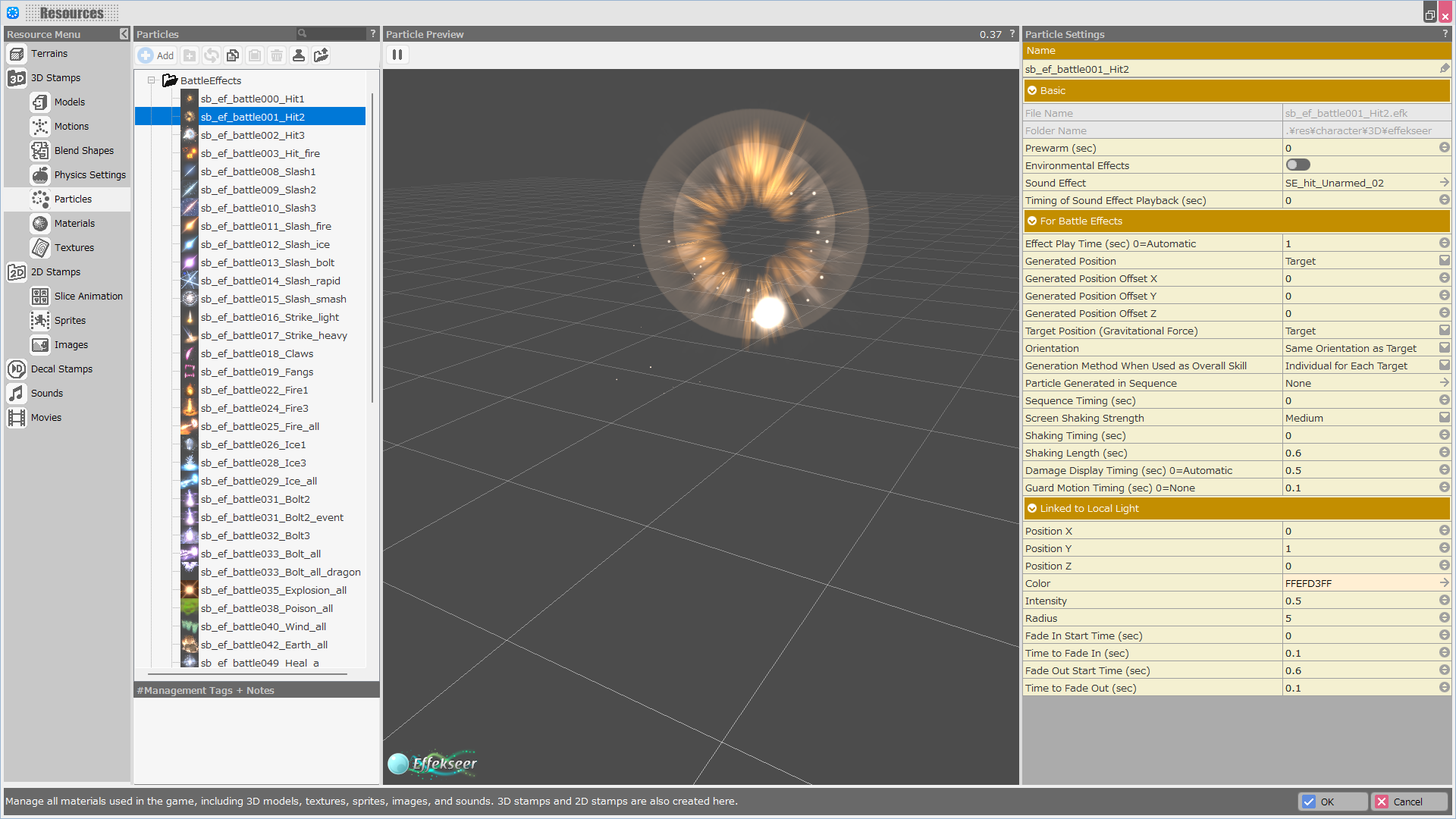Image resolution: width=1456 pixels, height=819 pixels.
Task: Click the stamp icon in Particles toolbar
Action: point(299,55)
